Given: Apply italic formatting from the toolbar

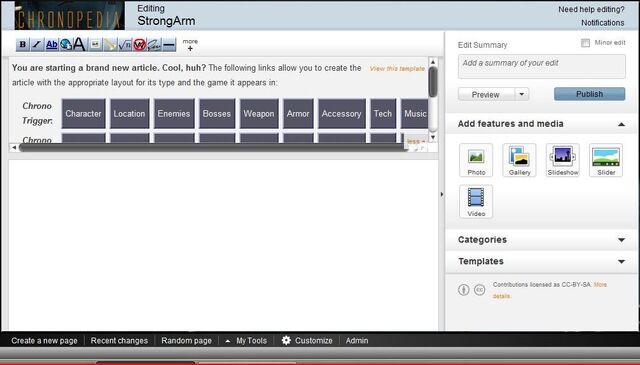Looking at the screenshot, I should click(x=37, y=45).
